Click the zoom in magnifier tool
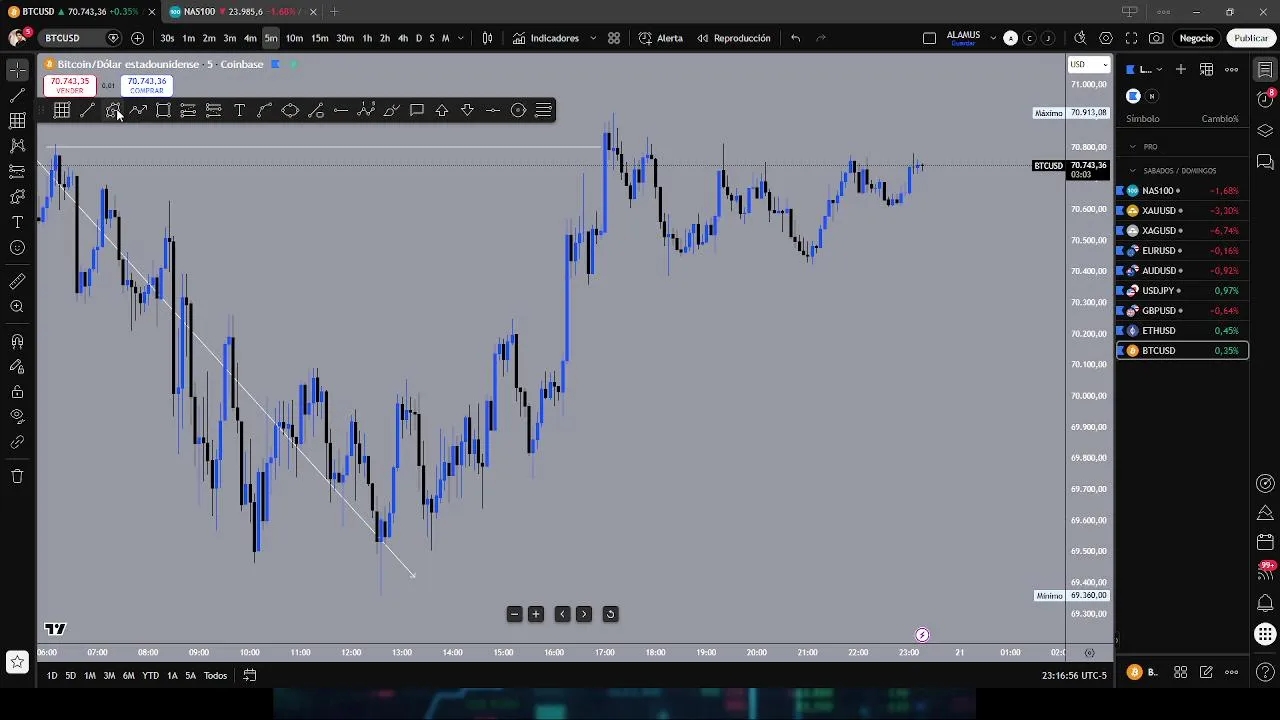The image size is (1280, 720). [x=17, y=307]
